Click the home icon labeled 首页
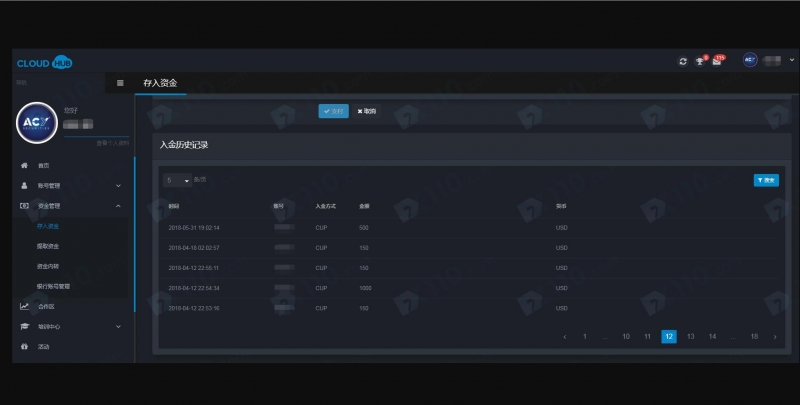The image size is (800, 405). [24, 165]
